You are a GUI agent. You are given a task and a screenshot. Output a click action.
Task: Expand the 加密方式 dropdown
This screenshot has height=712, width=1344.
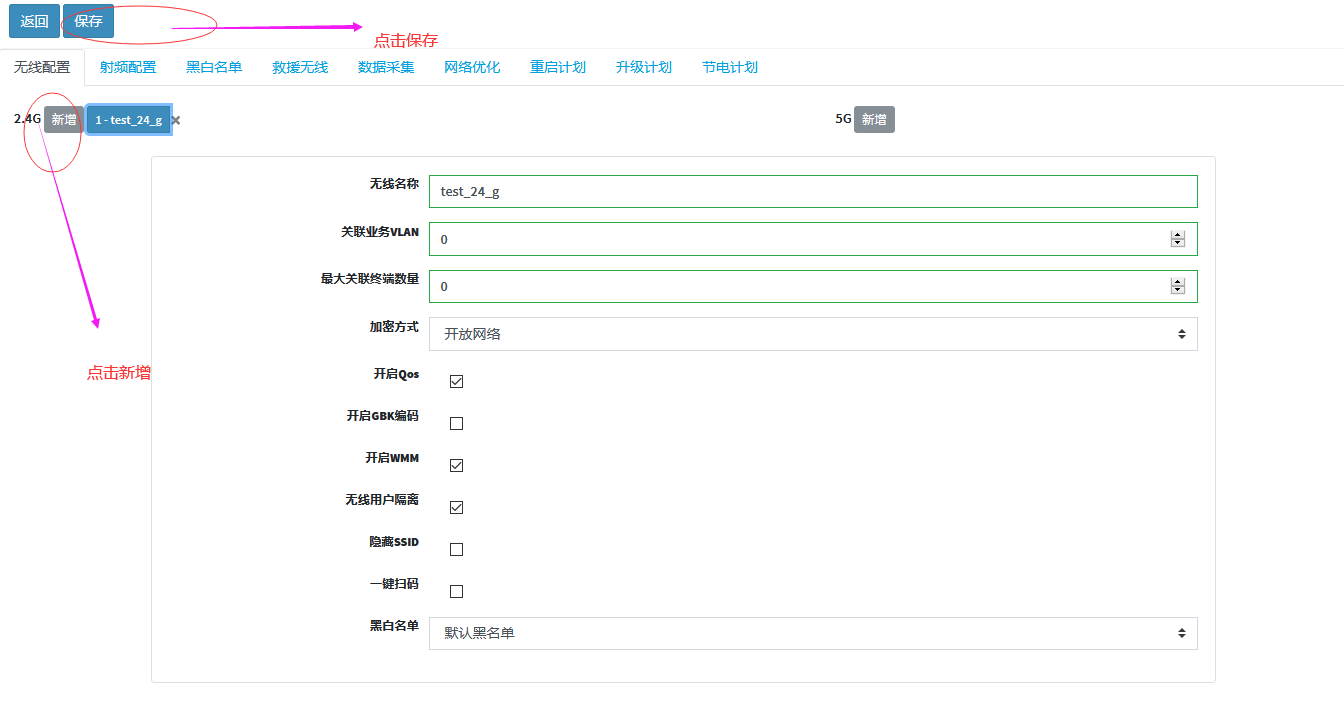pyautogui.click(x=812, y=334)
